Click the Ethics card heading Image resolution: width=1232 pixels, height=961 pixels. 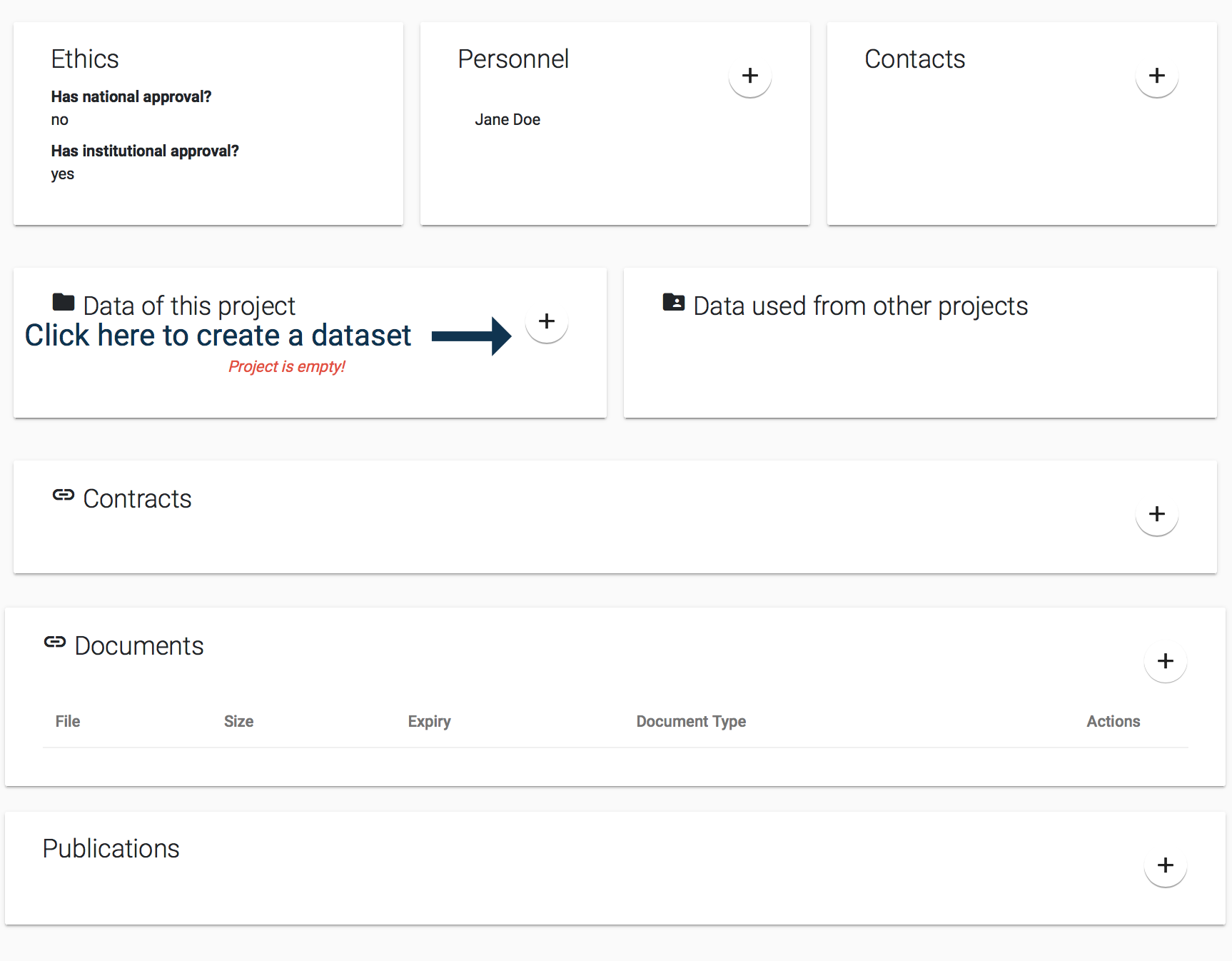point(85,59)
